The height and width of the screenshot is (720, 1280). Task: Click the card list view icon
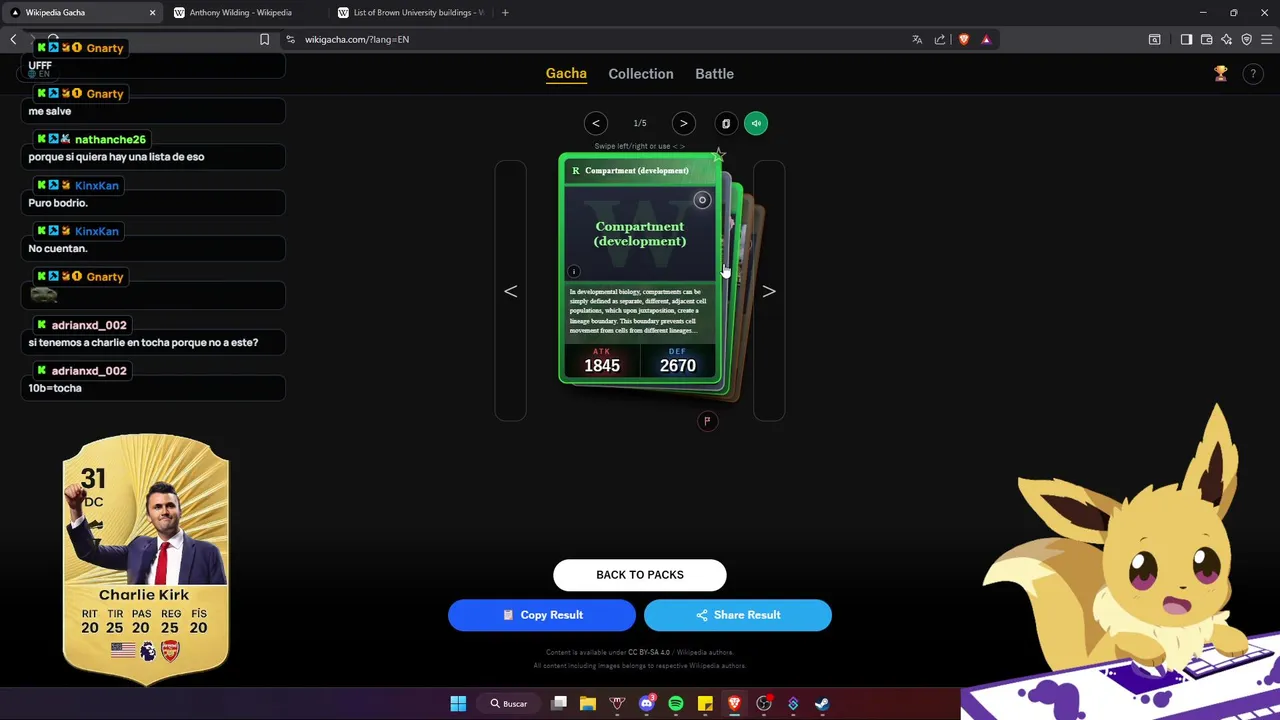point(726,123)
